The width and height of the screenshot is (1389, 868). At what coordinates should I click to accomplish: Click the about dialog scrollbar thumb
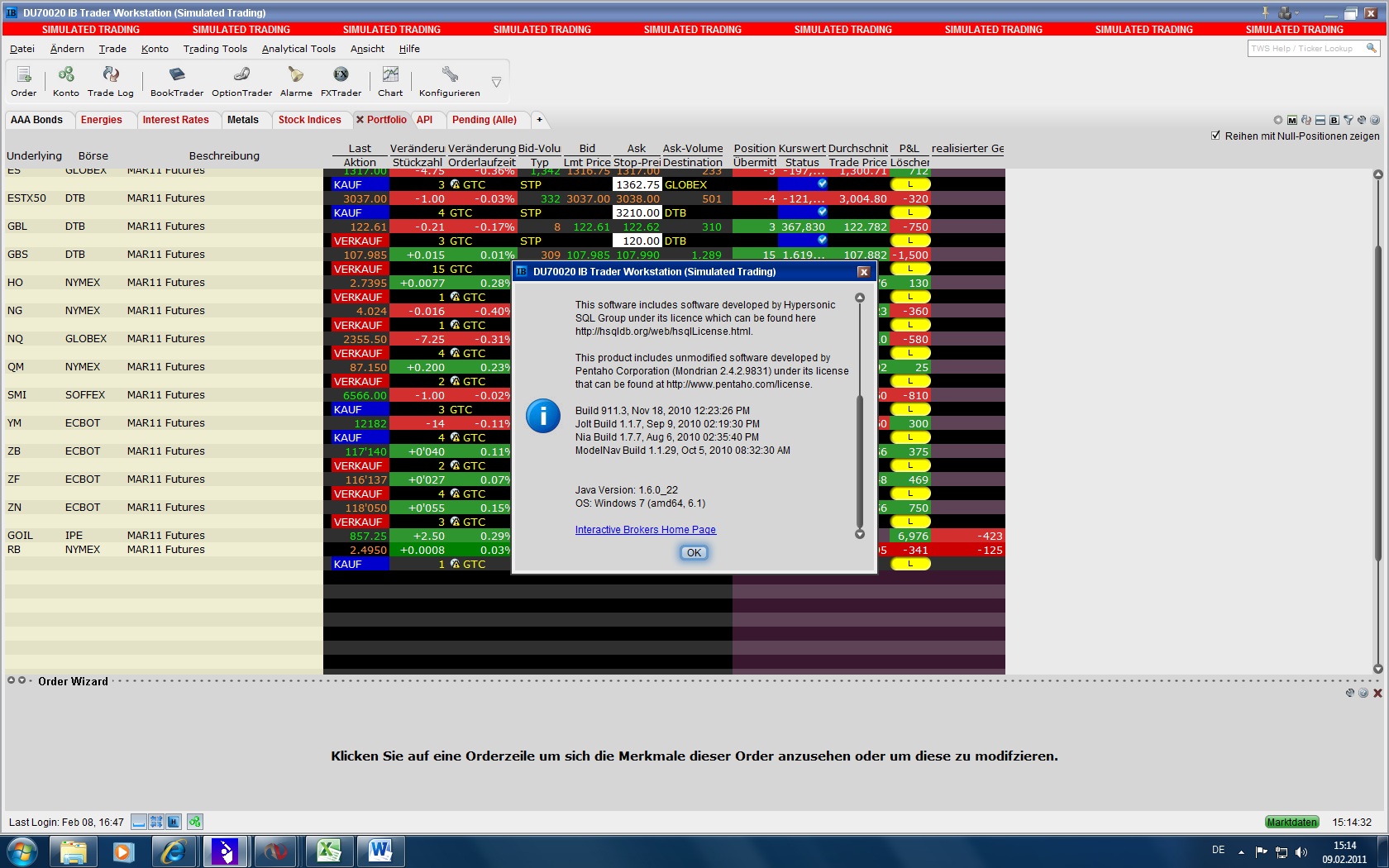coord(860,462)
